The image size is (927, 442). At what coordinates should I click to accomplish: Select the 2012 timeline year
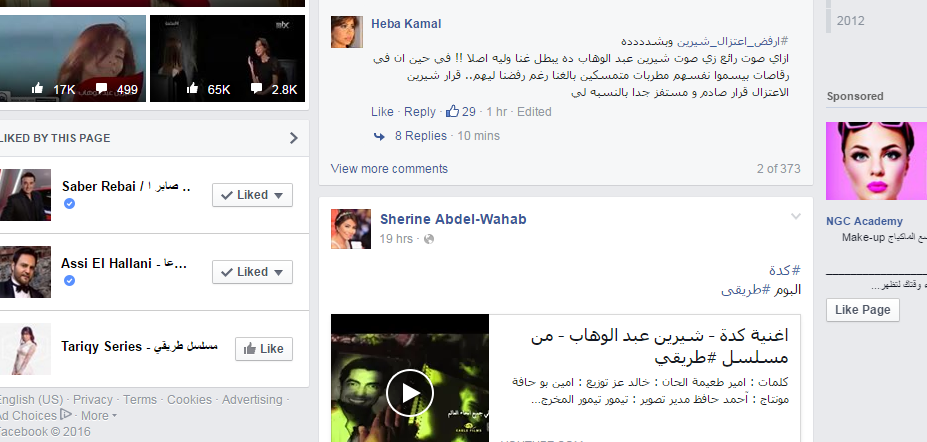851,21
